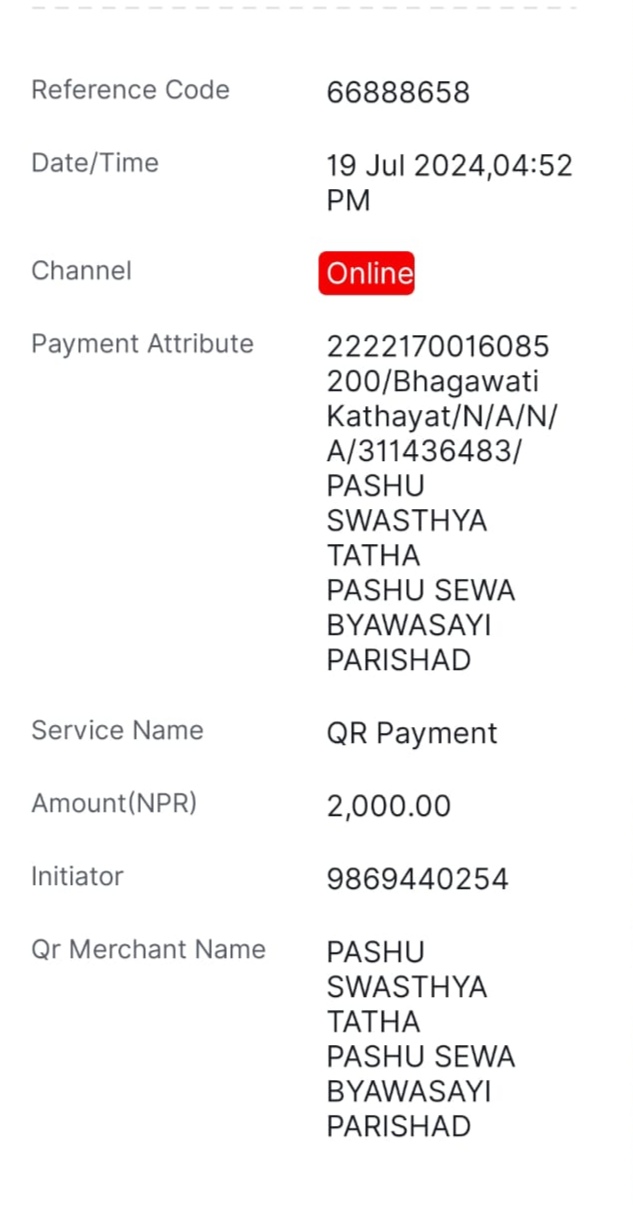
Task: Select payment attribute number 2222170016085
Action: pos(438,347)
